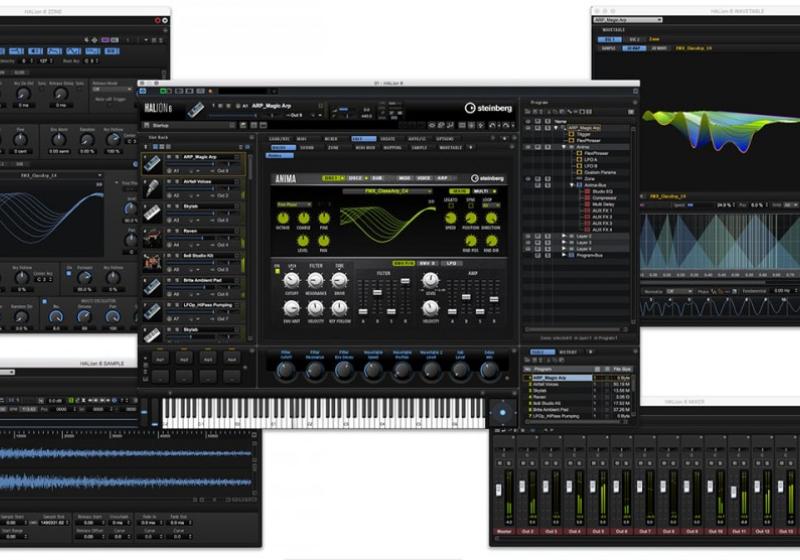Click the Brite Ambient Pad slot icon

(152, 286)
